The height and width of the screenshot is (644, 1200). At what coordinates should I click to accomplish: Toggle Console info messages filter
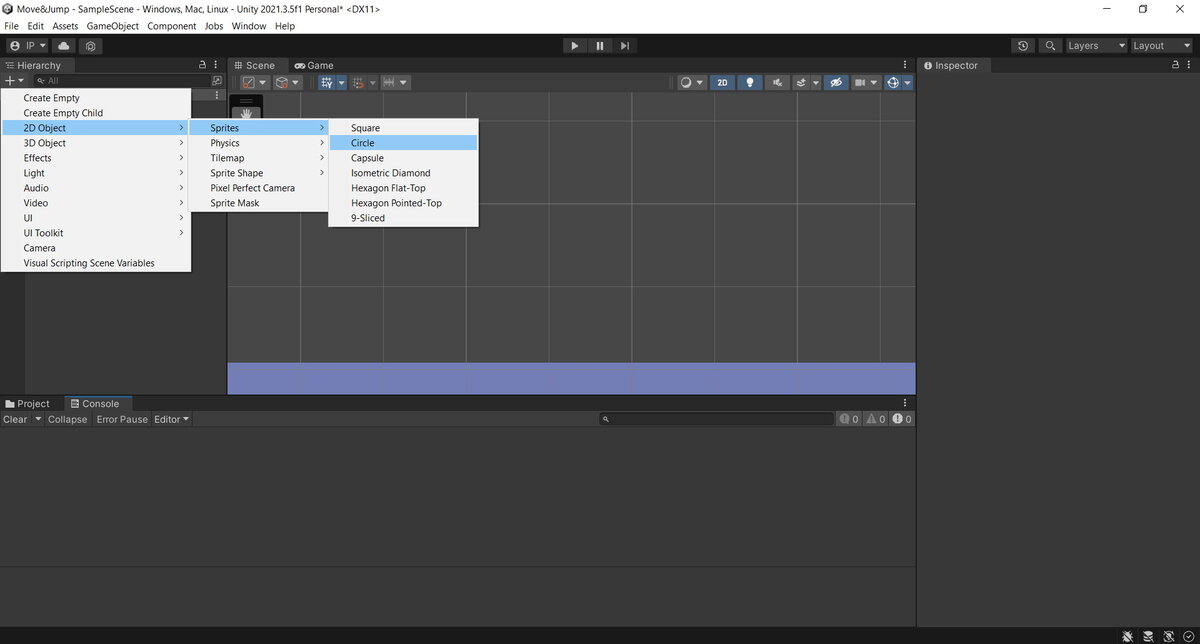849,419
